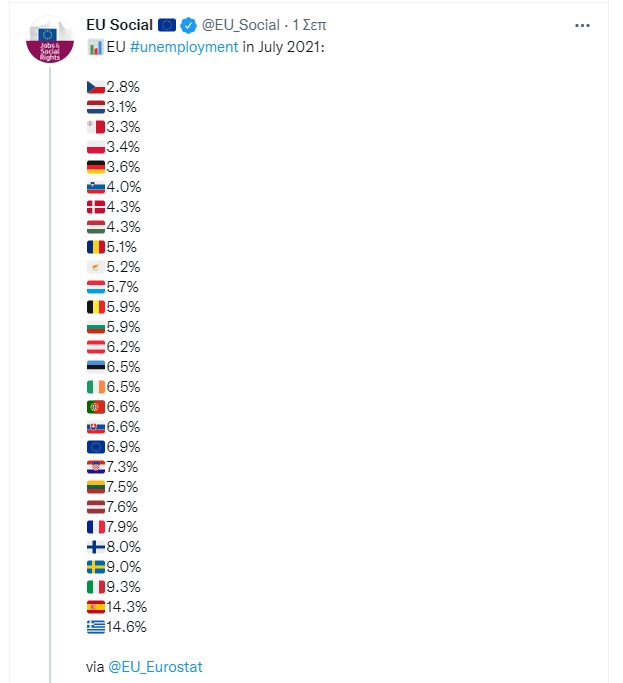
Task: Open the @EU_Social handle
Action: tap(240, 24)
